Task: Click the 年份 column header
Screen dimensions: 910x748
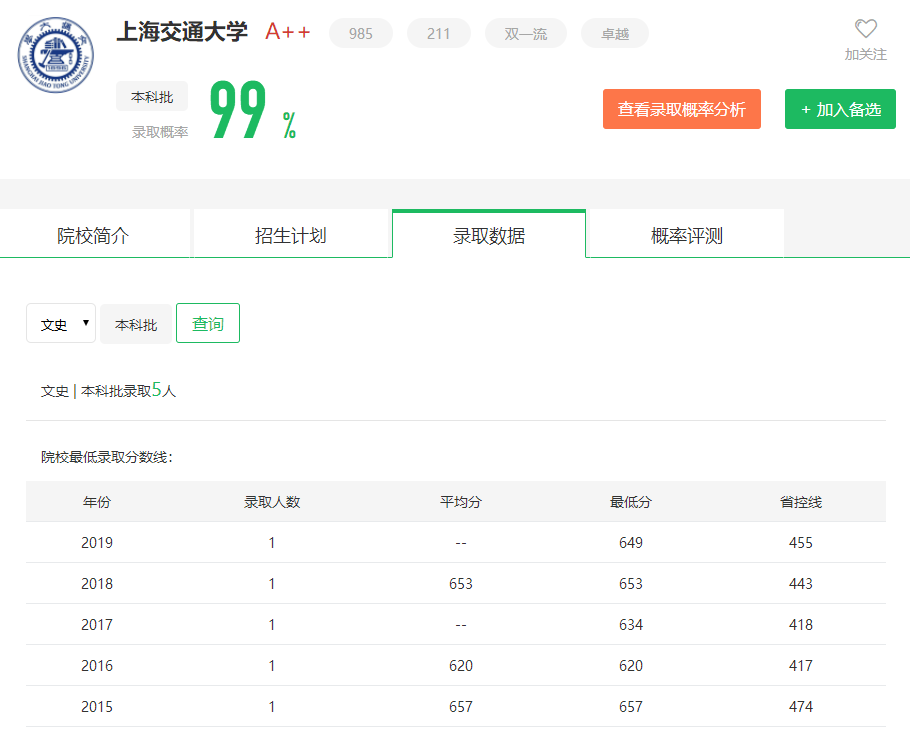Action: point(97,501)
